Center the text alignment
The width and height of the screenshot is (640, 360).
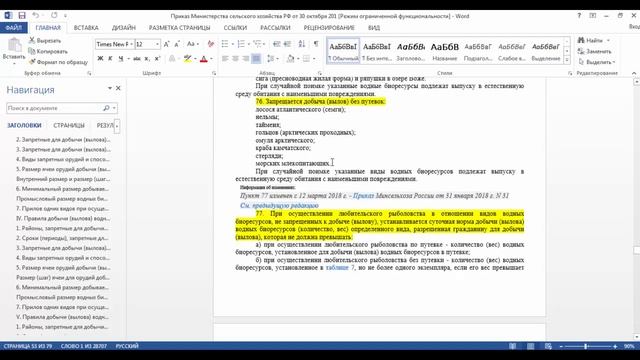[235, 59]
